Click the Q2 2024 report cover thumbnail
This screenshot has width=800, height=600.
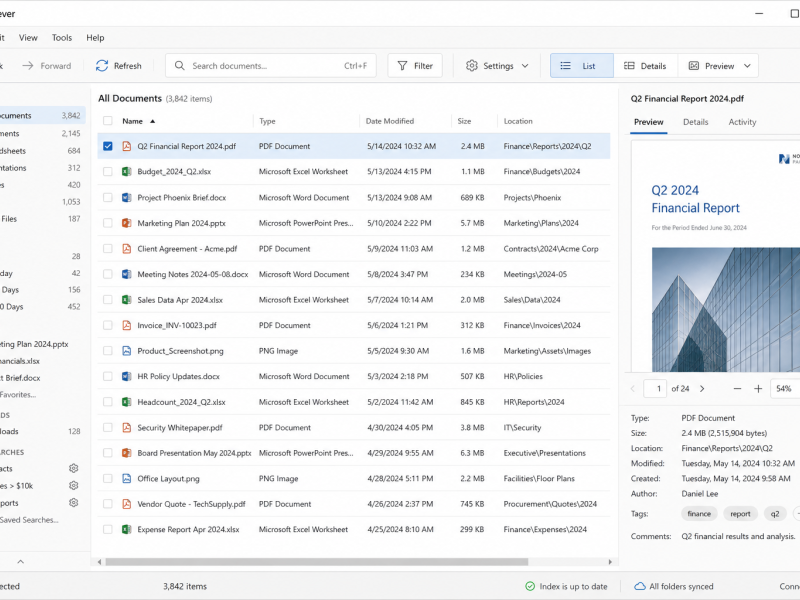[x=715, y=257]
